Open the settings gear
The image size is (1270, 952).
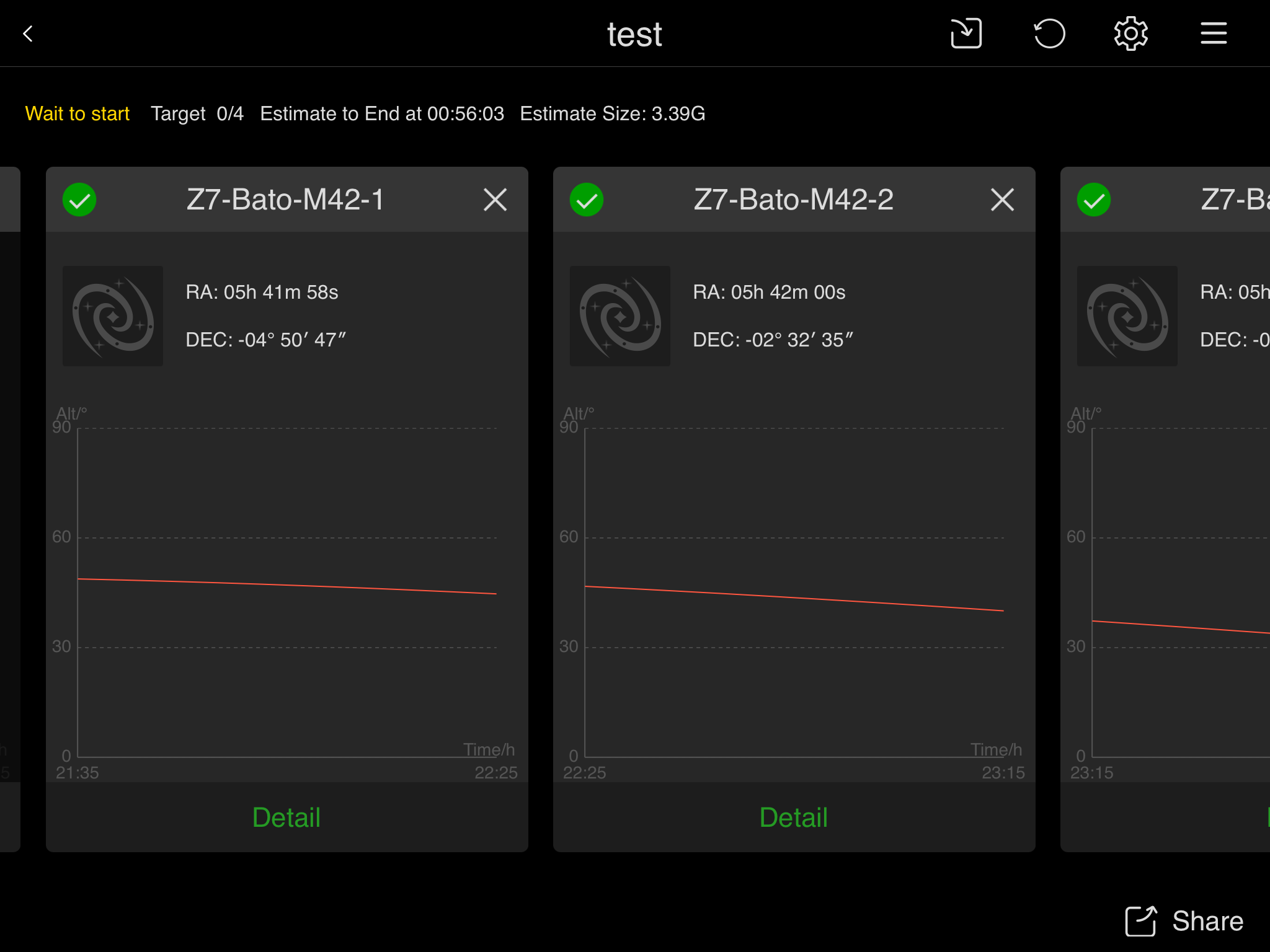tap(1131, 33)
